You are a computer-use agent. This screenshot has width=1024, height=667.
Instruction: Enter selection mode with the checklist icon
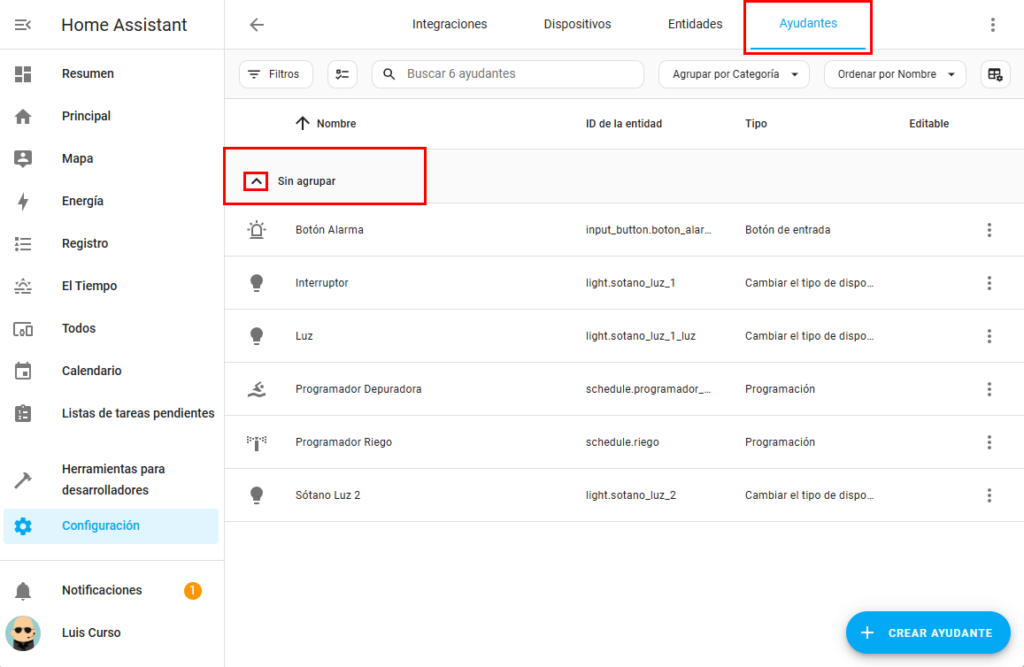point(342,74)
